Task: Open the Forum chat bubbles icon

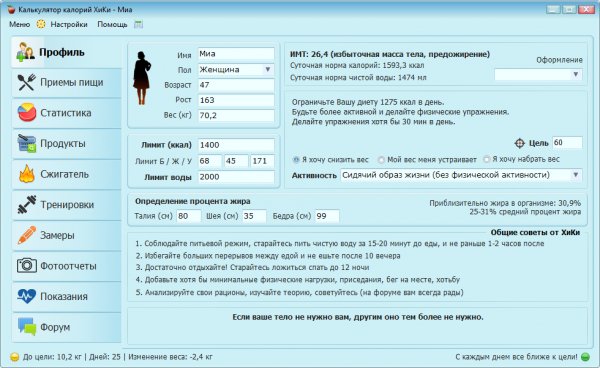Action: (x=27, y=327)
